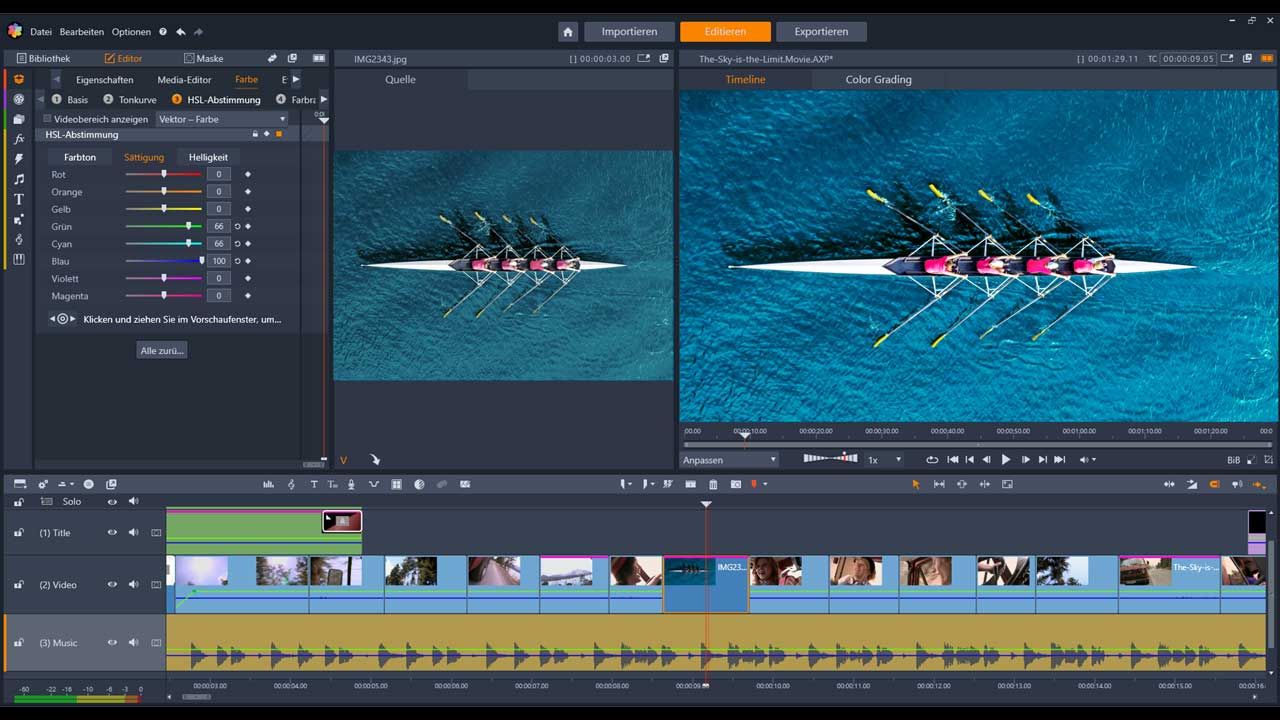Viewport: 1280px width, 720px height.
Task: Open the music note sound panel
Action: click(x=18, y=179)
